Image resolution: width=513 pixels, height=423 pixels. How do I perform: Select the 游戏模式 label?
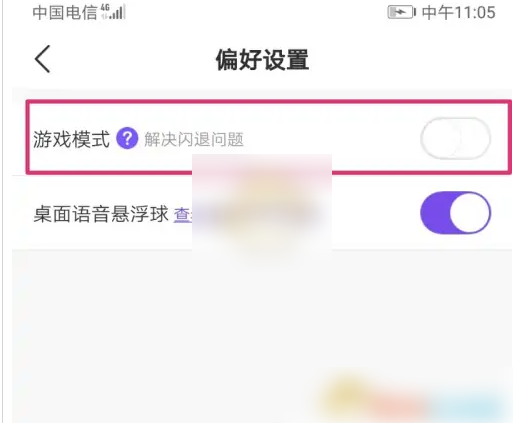point(71,139)
